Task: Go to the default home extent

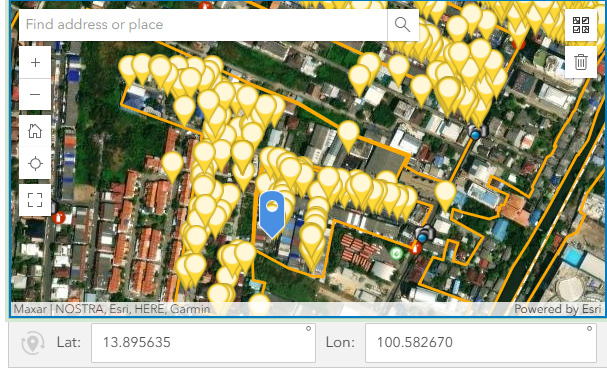Action: click(35, 131)
